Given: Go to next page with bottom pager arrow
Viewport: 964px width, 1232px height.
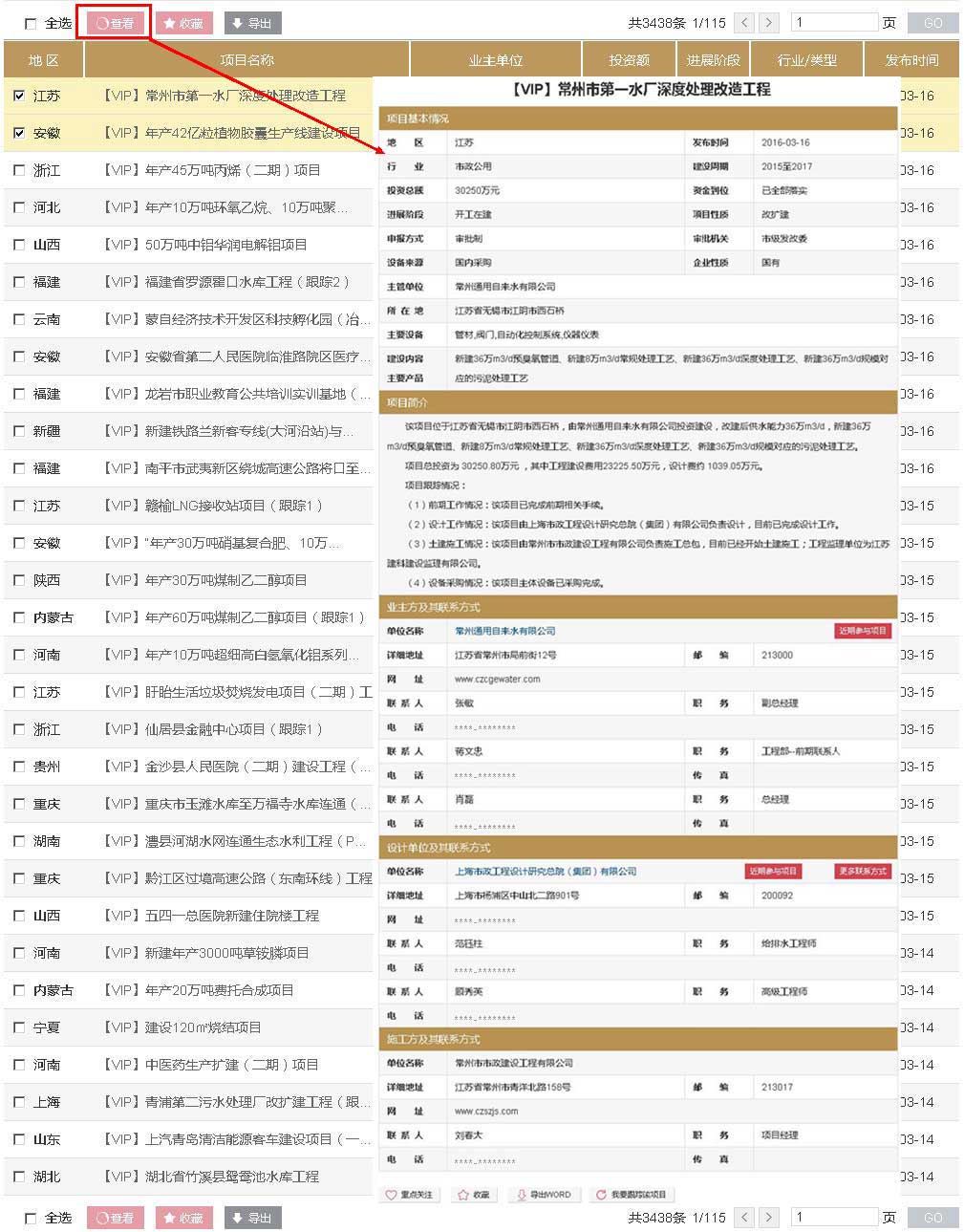Looking at the screenshot, I should tap(769, 1218).
